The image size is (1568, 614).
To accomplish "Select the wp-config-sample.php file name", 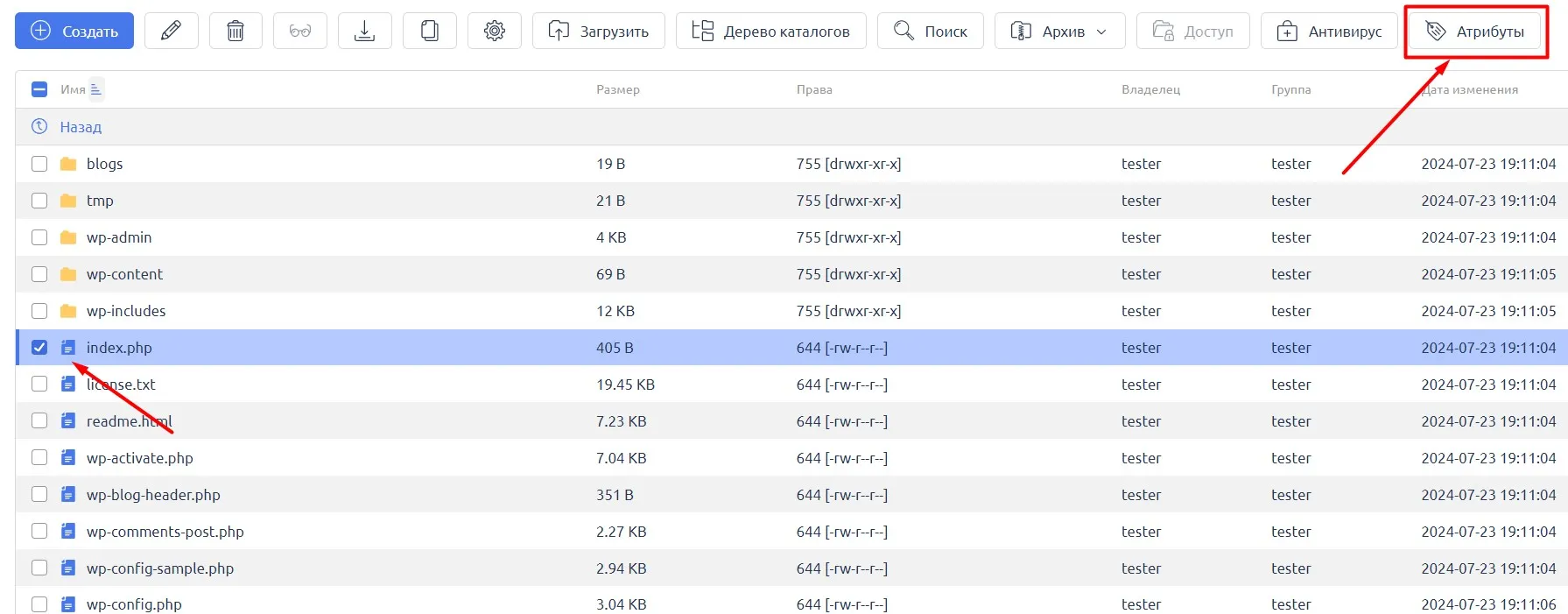I will coord(160,568).
